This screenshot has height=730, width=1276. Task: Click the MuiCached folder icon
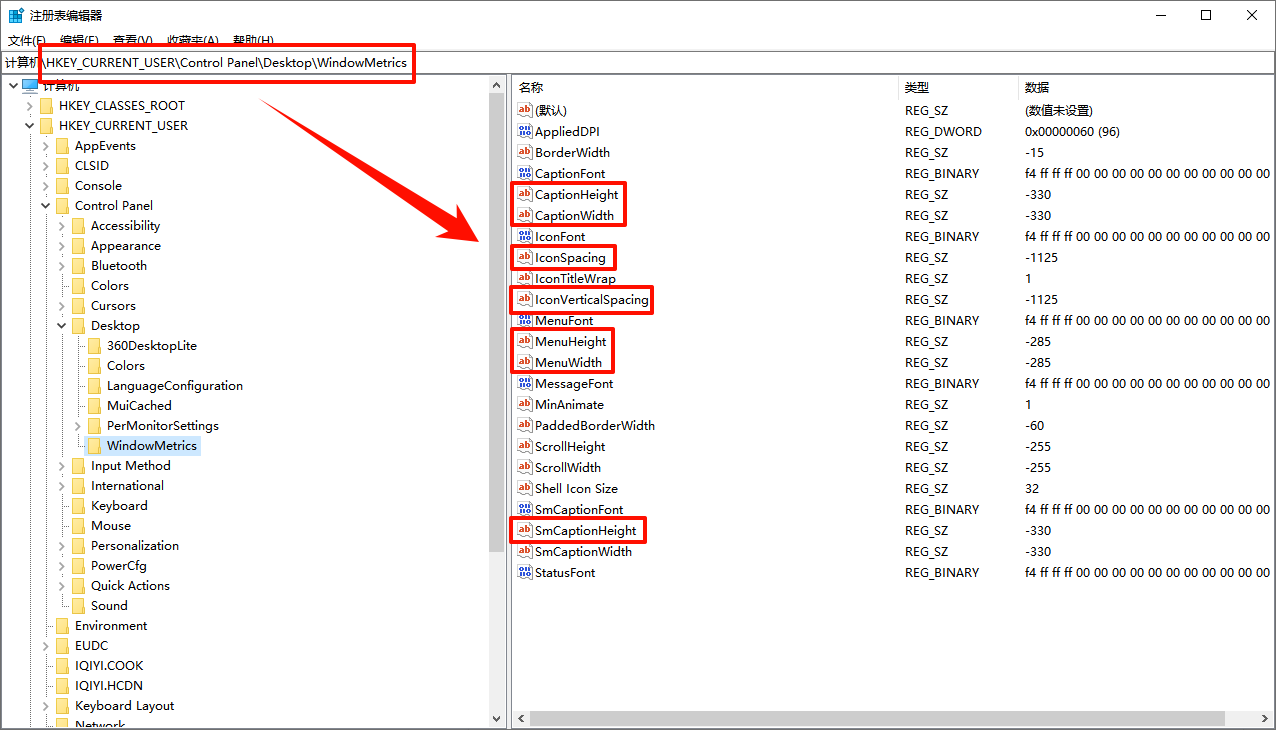(x=95, y=406)
